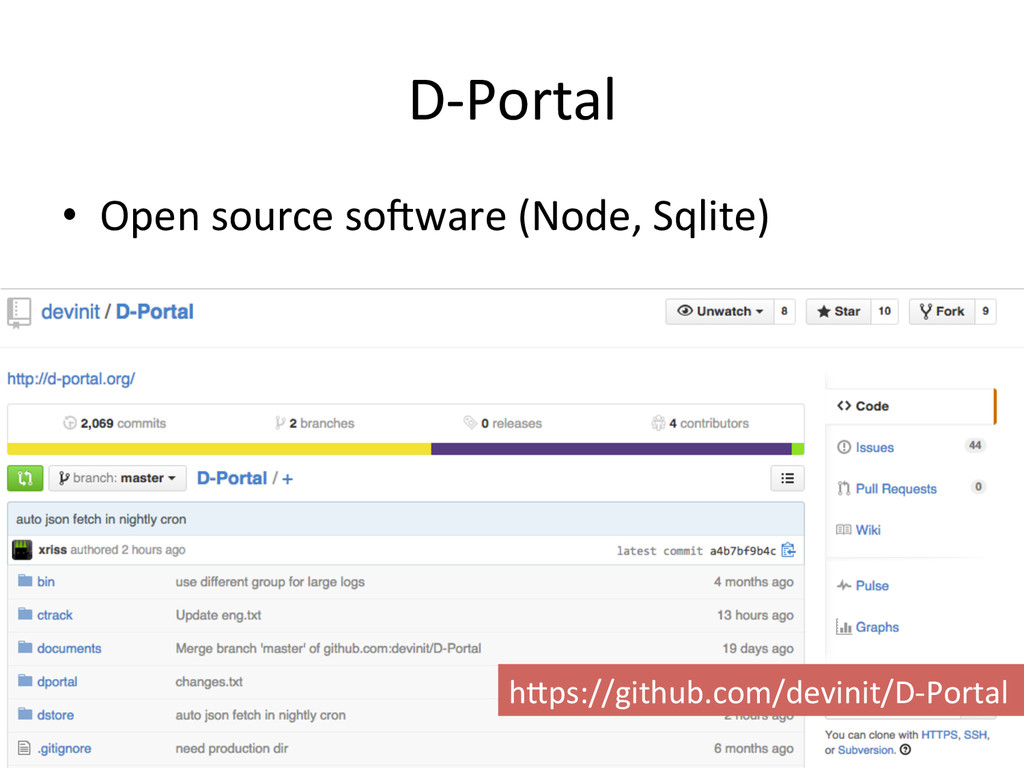Open the .gitignore file
Viewport: 1024px width, 768px height.
coord(64,748)
